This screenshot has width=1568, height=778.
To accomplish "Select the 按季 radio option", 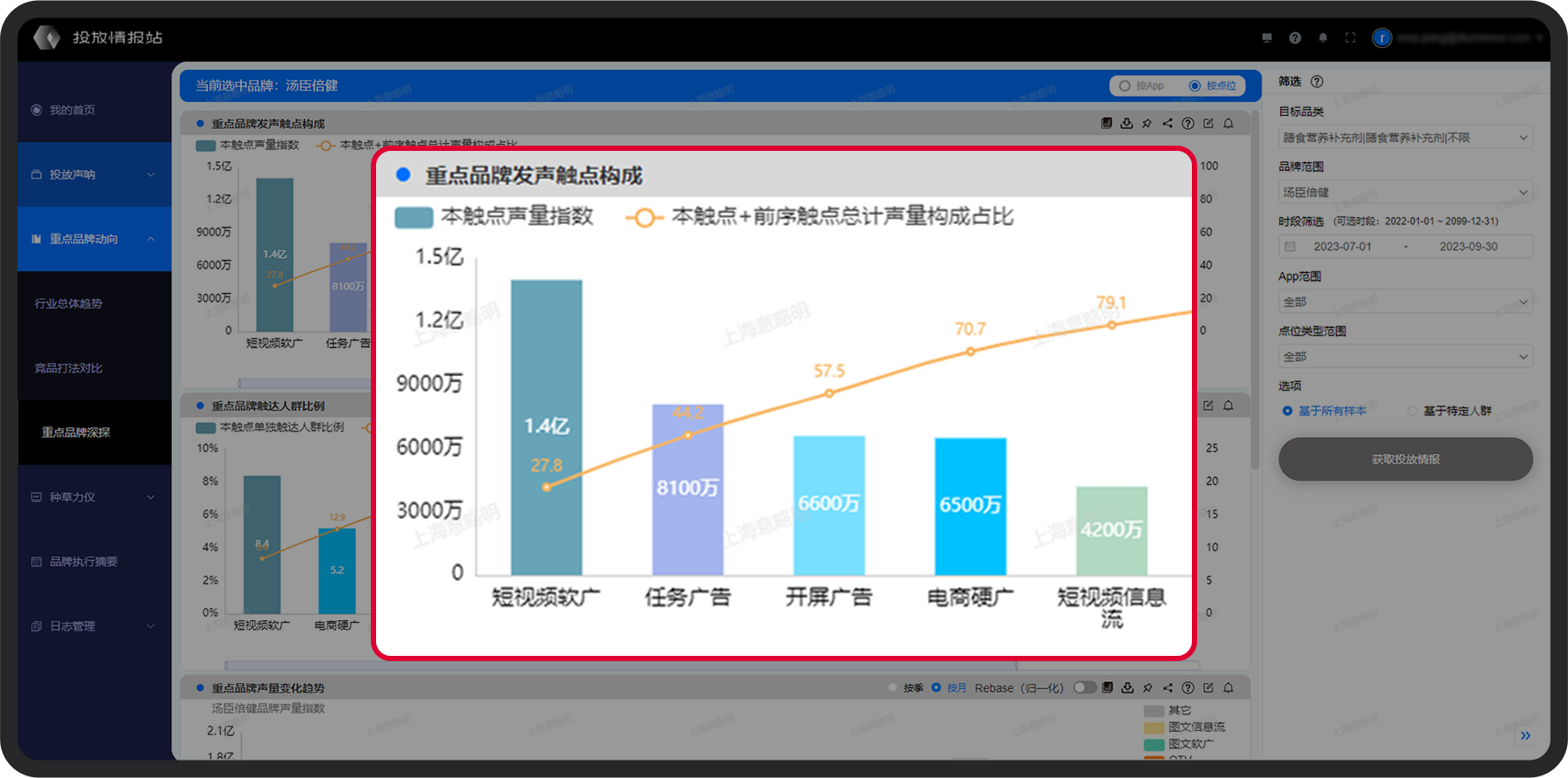I will [906, 687].
